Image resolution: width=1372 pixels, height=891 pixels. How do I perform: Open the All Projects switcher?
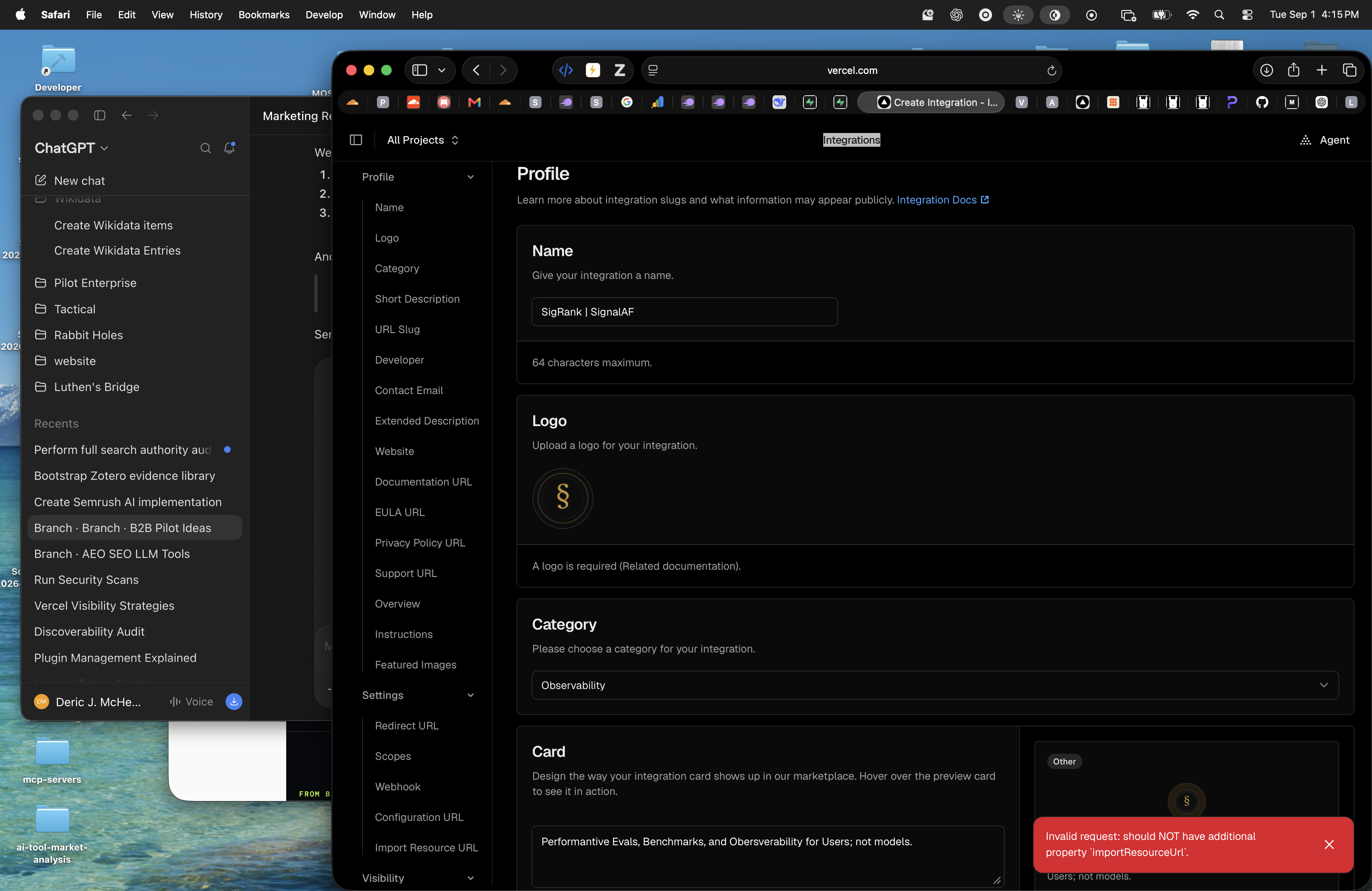(x=423, y=140)
